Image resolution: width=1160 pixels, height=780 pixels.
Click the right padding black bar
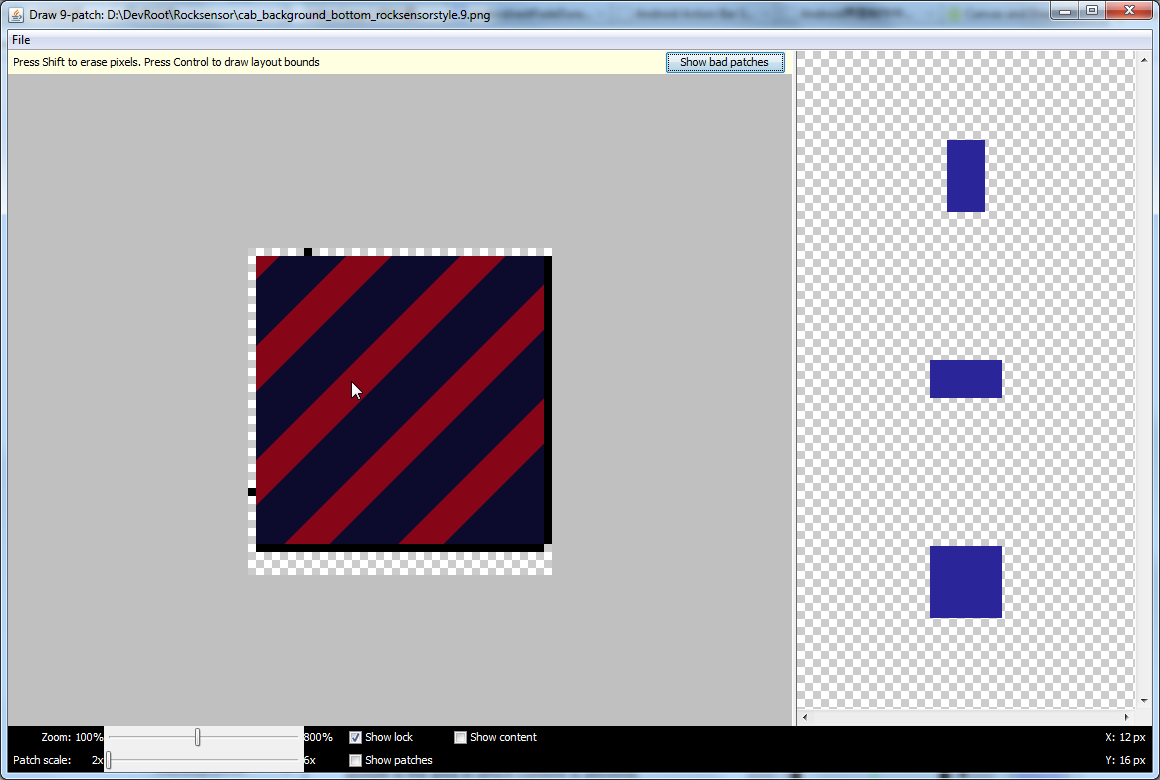click(x=548, y=400)
